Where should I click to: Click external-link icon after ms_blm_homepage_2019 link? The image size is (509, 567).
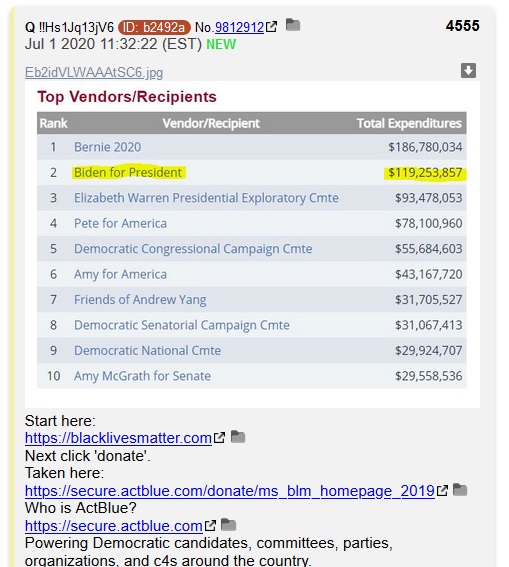tap(442, 491)
